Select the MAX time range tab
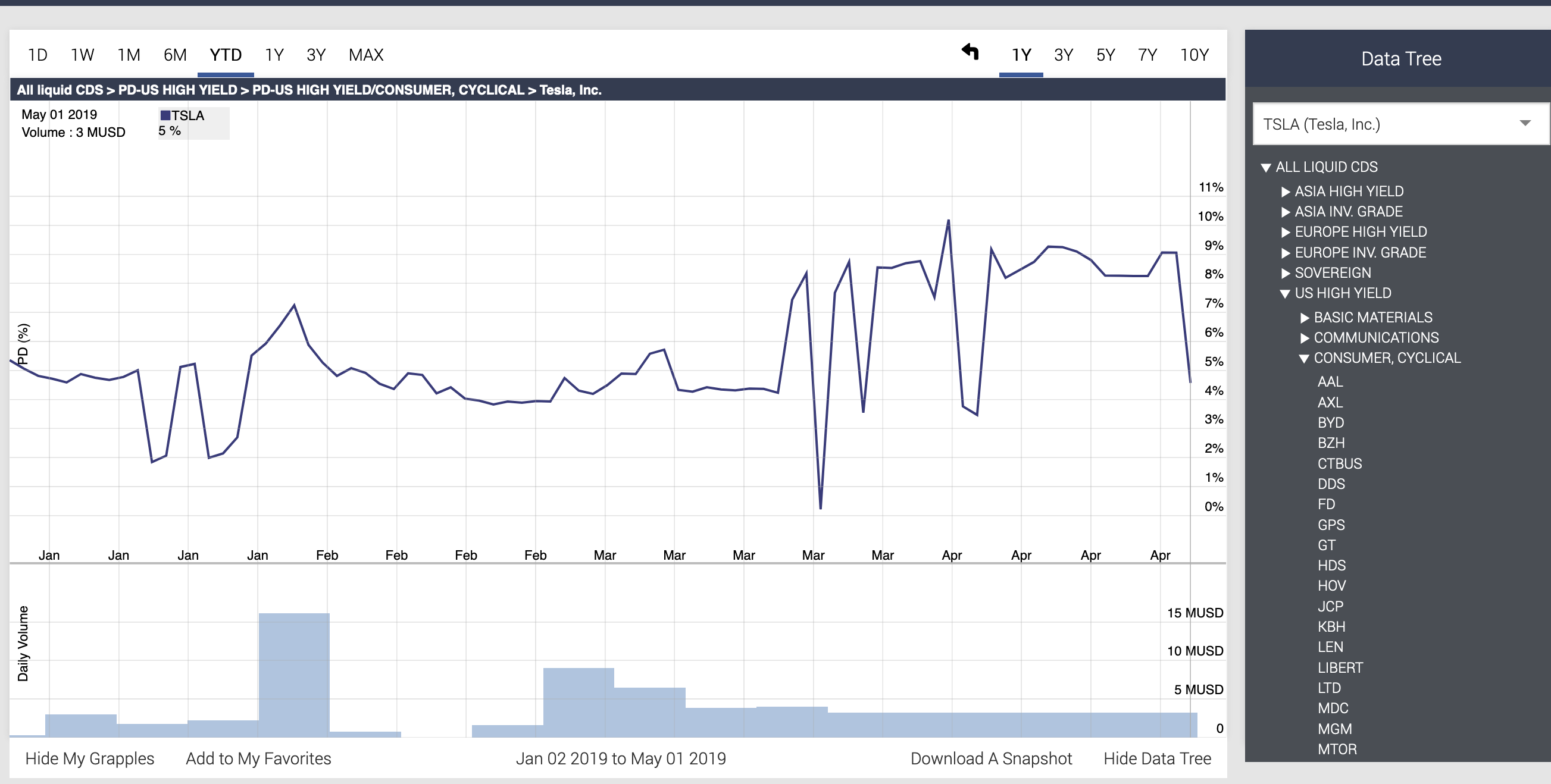This screenshot has width=1551, height=784. (x=365, y=55)
